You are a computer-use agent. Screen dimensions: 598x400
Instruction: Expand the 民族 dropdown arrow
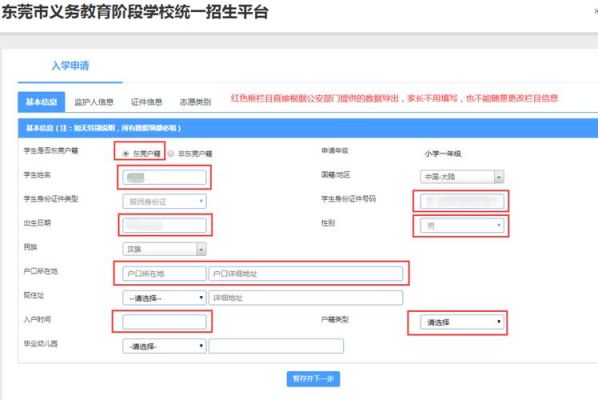(x=201, y=249)
